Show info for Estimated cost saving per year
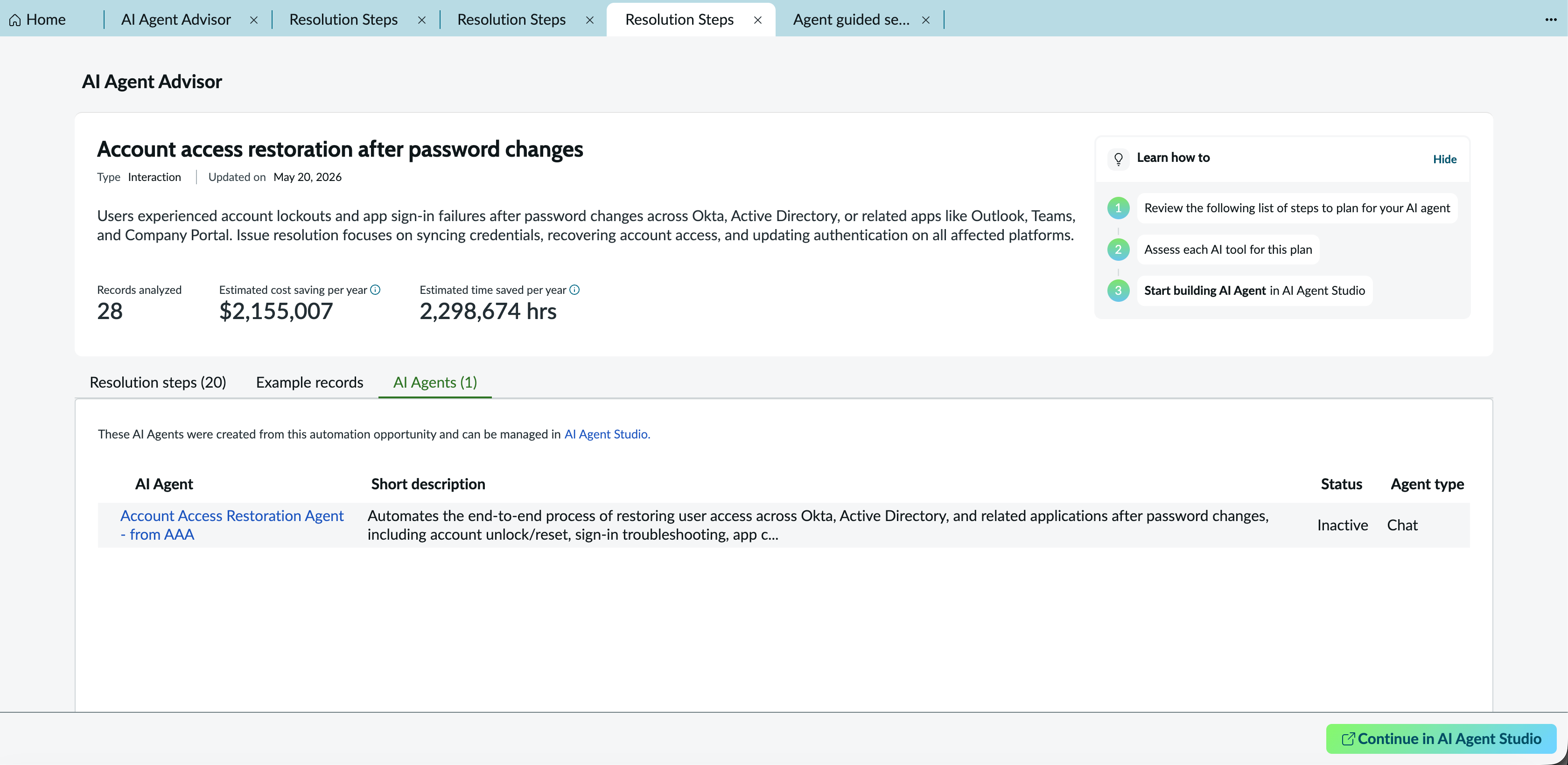The image size is (1568, 765). [376, 290]
